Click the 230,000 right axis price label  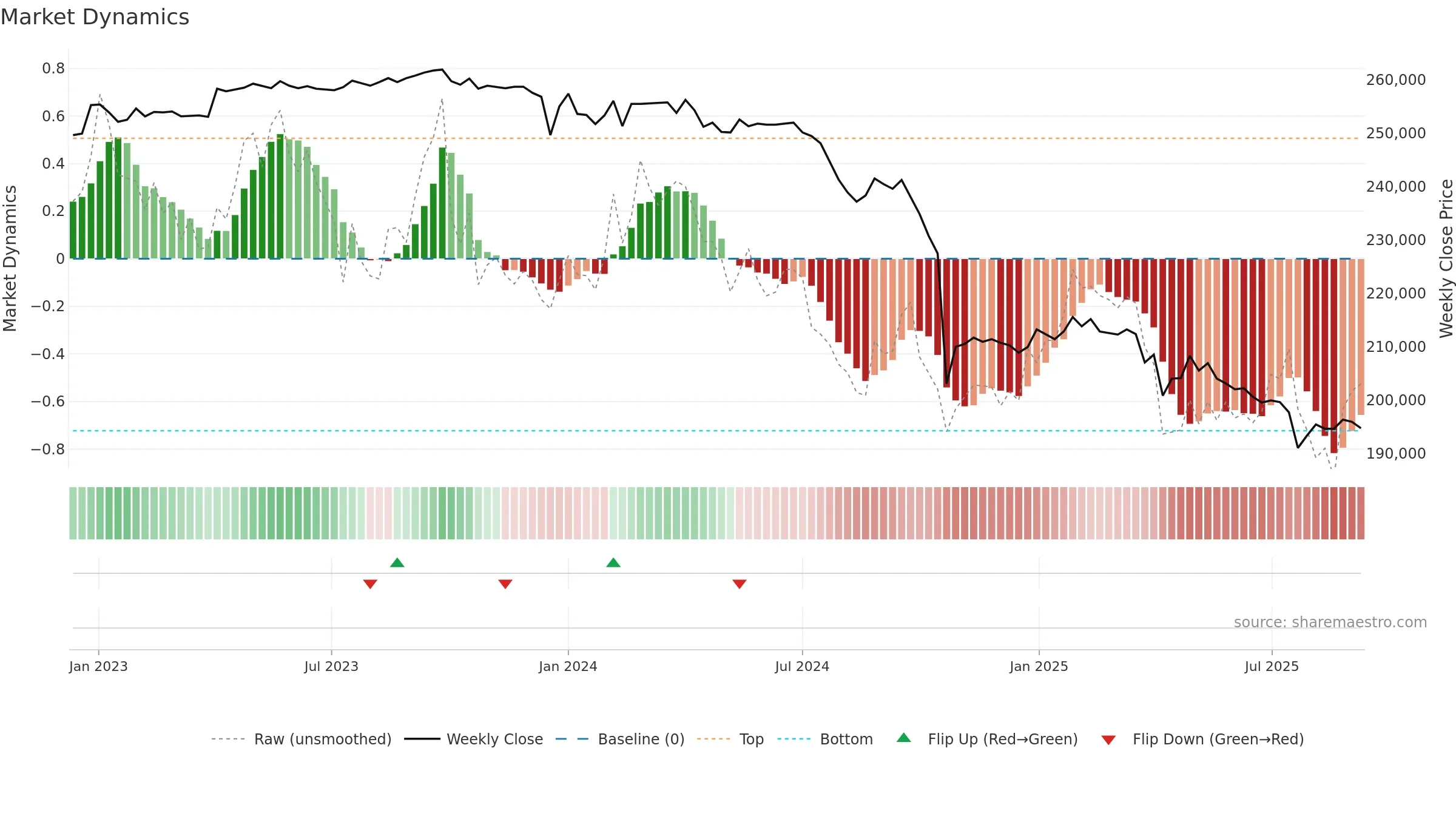[1396, 240]
